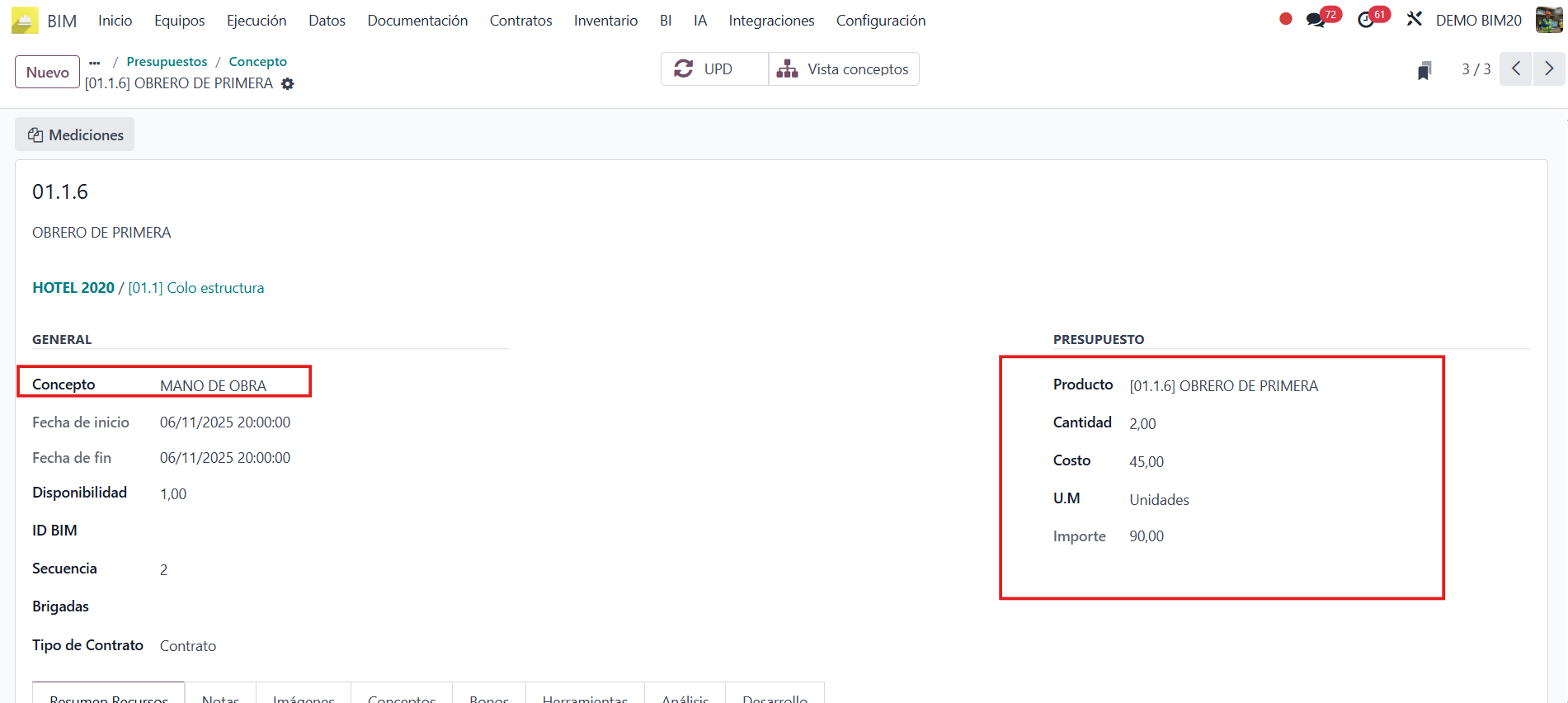Open the messages chat icon
Screen dimensions: 1568x703
click(x=1316, y=20)
